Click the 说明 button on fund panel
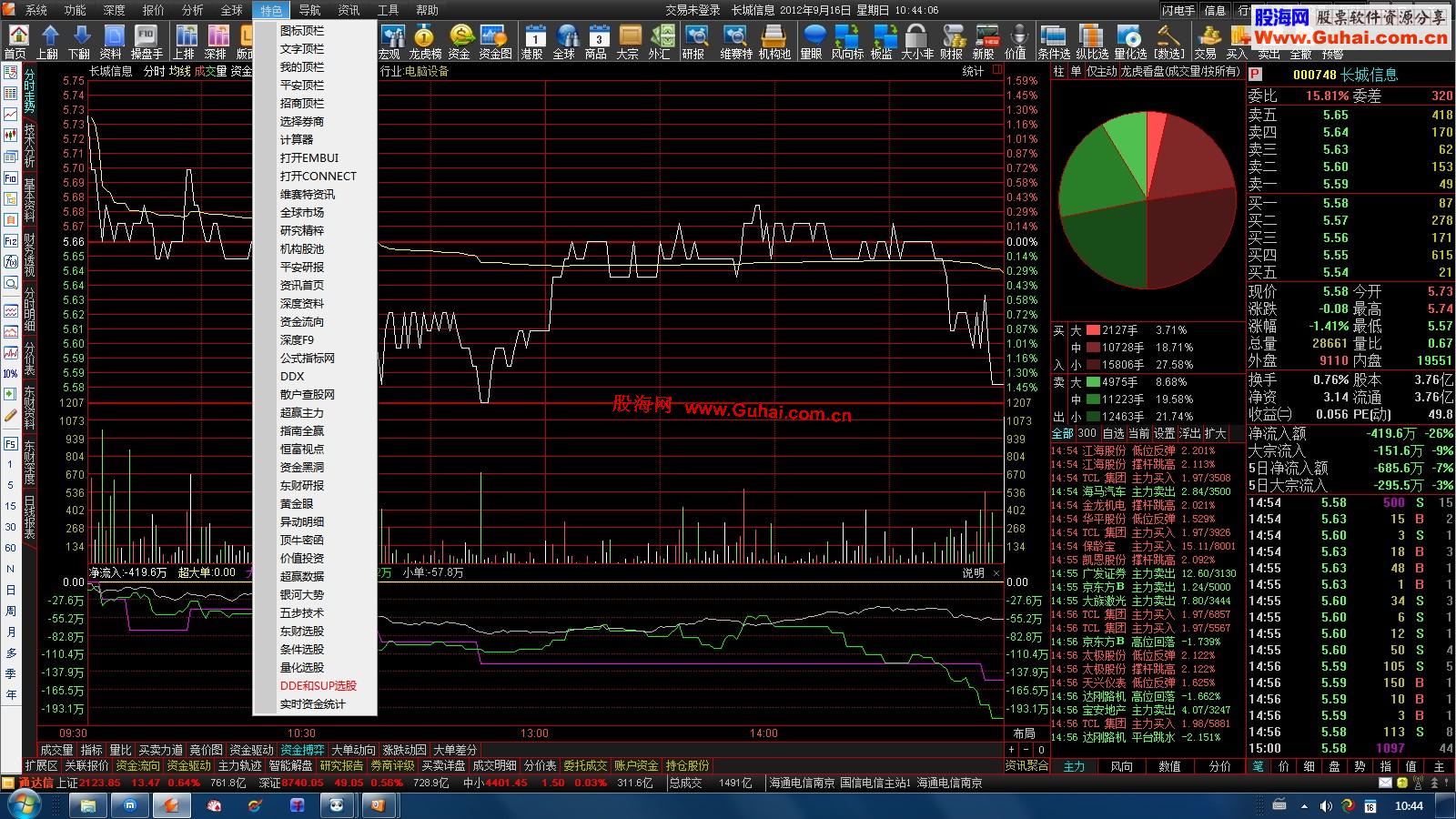The image size is (1456, 819). point(973,573)
